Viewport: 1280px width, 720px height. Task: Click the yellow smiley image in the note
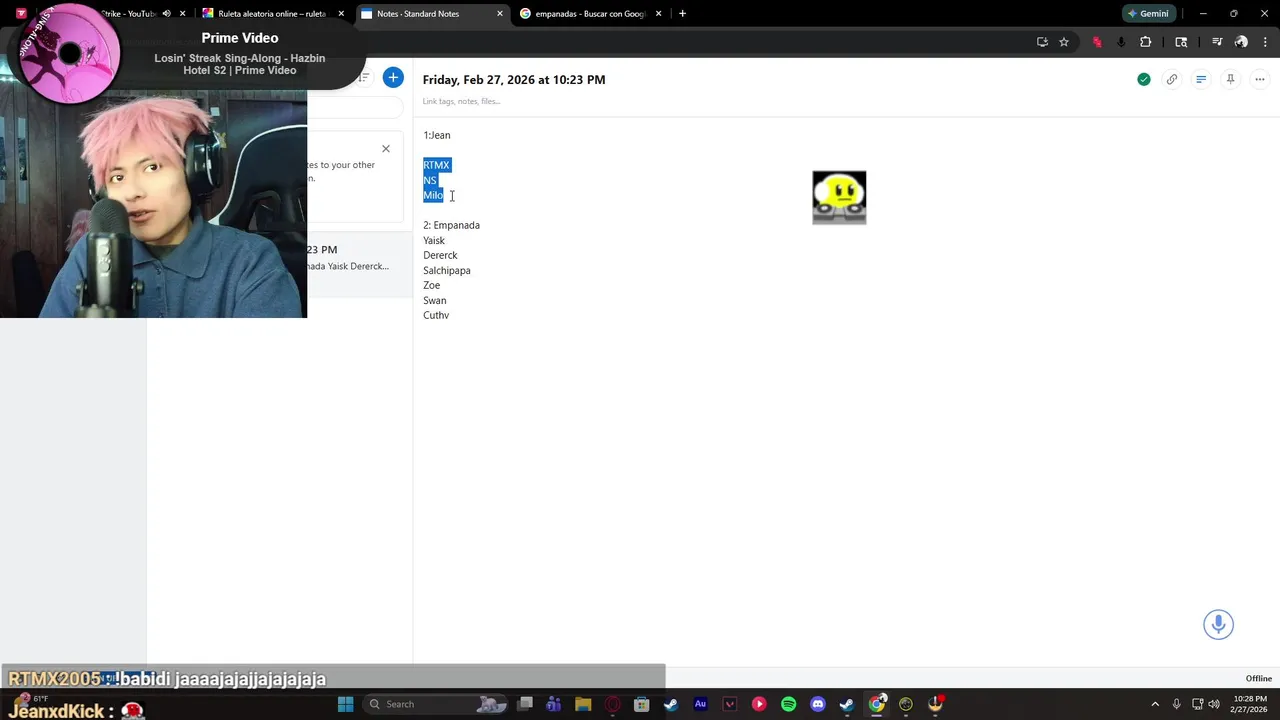point(839,197)
